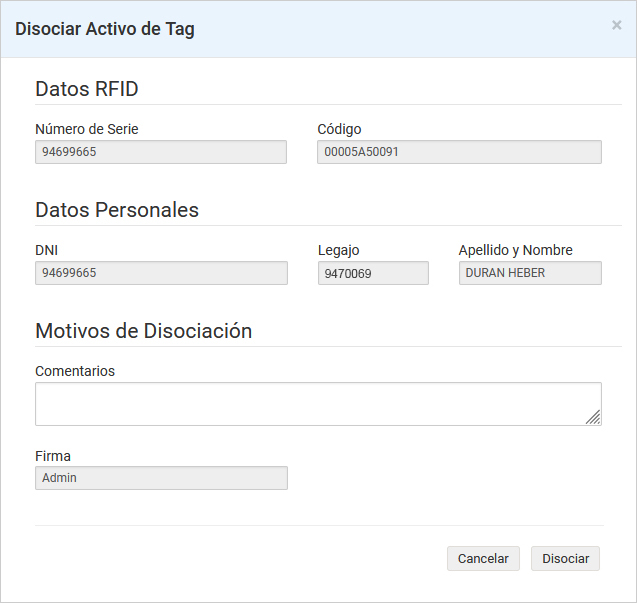The image size is (637, 603).
Task: Click the Legajo label text
Action: tap(338, 250)
